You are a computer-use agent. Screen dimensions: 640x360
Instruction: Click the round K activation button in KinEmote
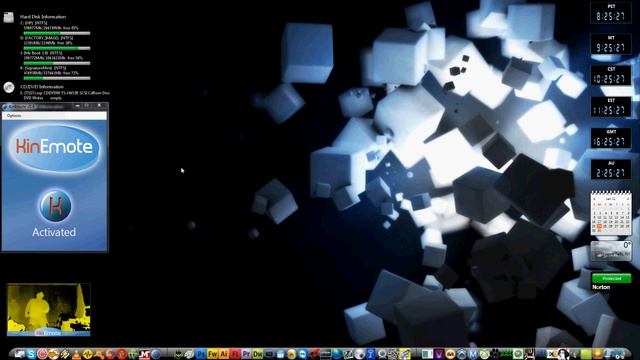pos(56,206)
